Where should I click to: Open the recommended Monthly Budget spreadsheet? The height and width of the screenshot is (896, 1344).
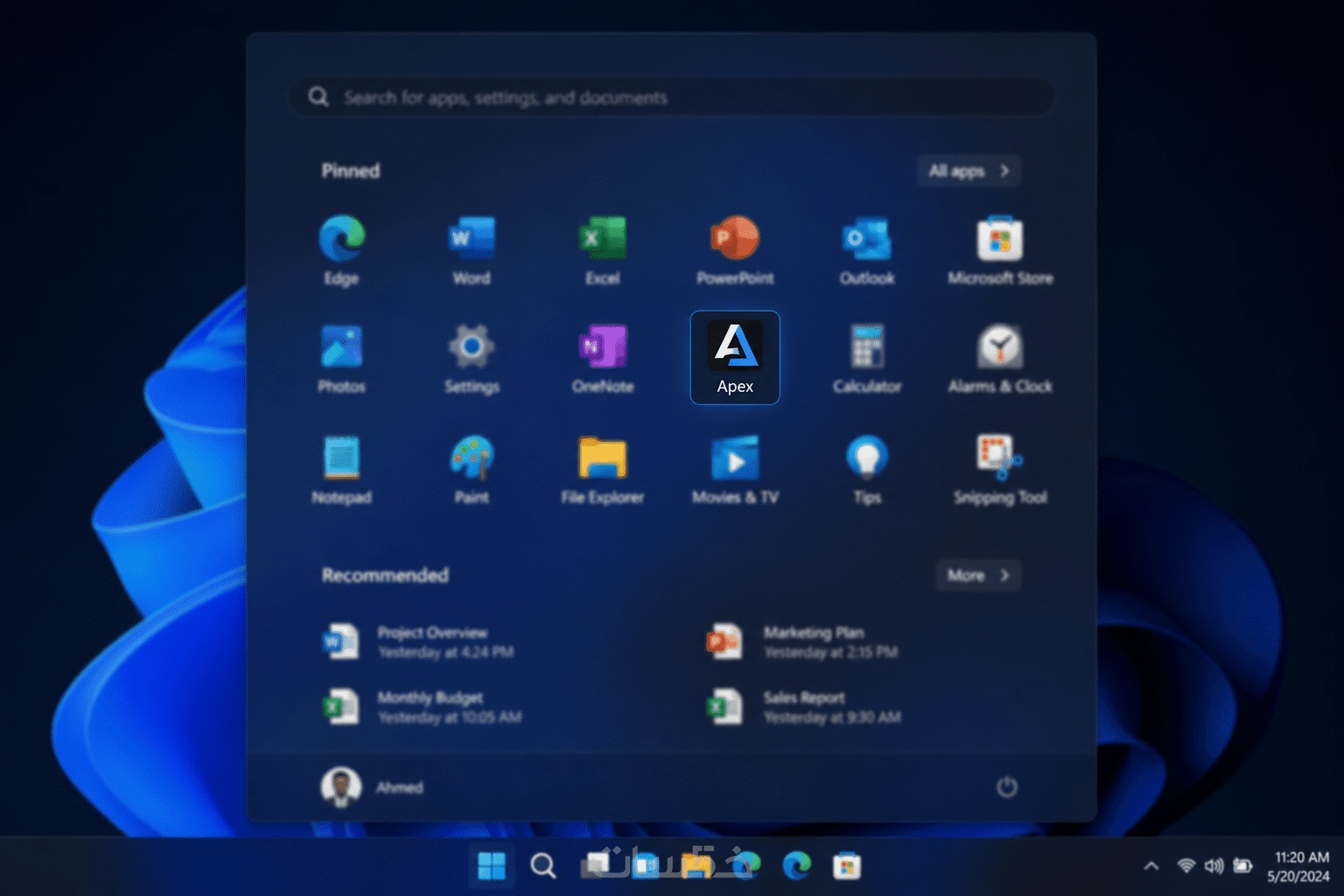422,707
